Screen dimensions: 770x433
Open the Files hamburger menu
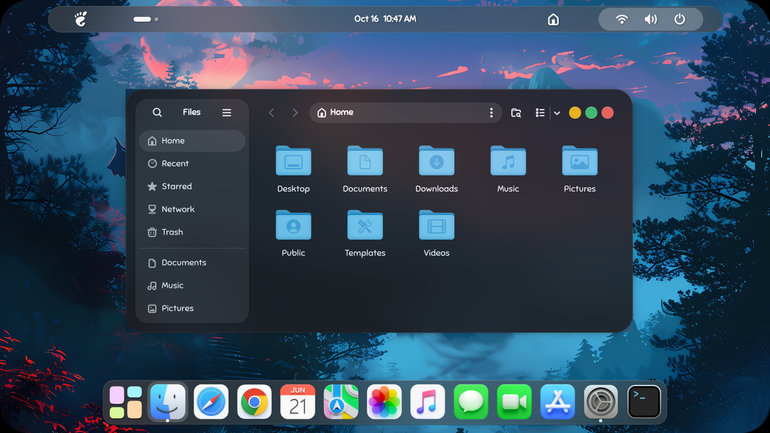(x=226, y=112)
